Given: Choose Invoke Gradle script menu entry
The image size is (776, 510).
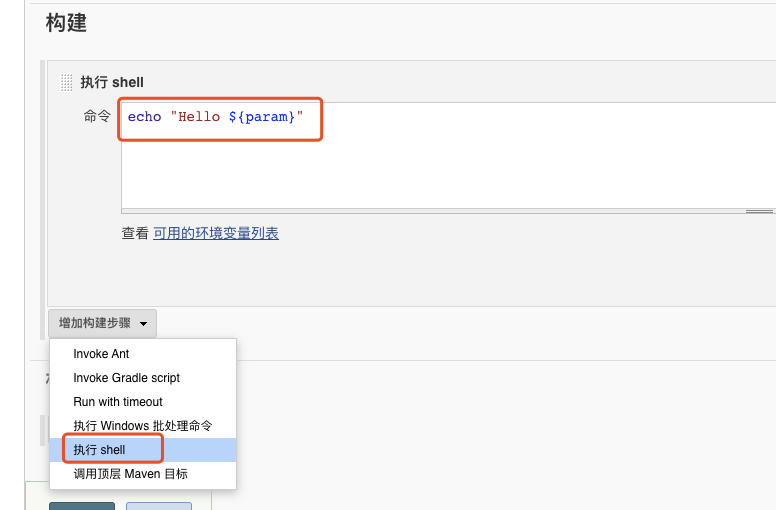Looking at the screenshot, I should pos(143,377).
